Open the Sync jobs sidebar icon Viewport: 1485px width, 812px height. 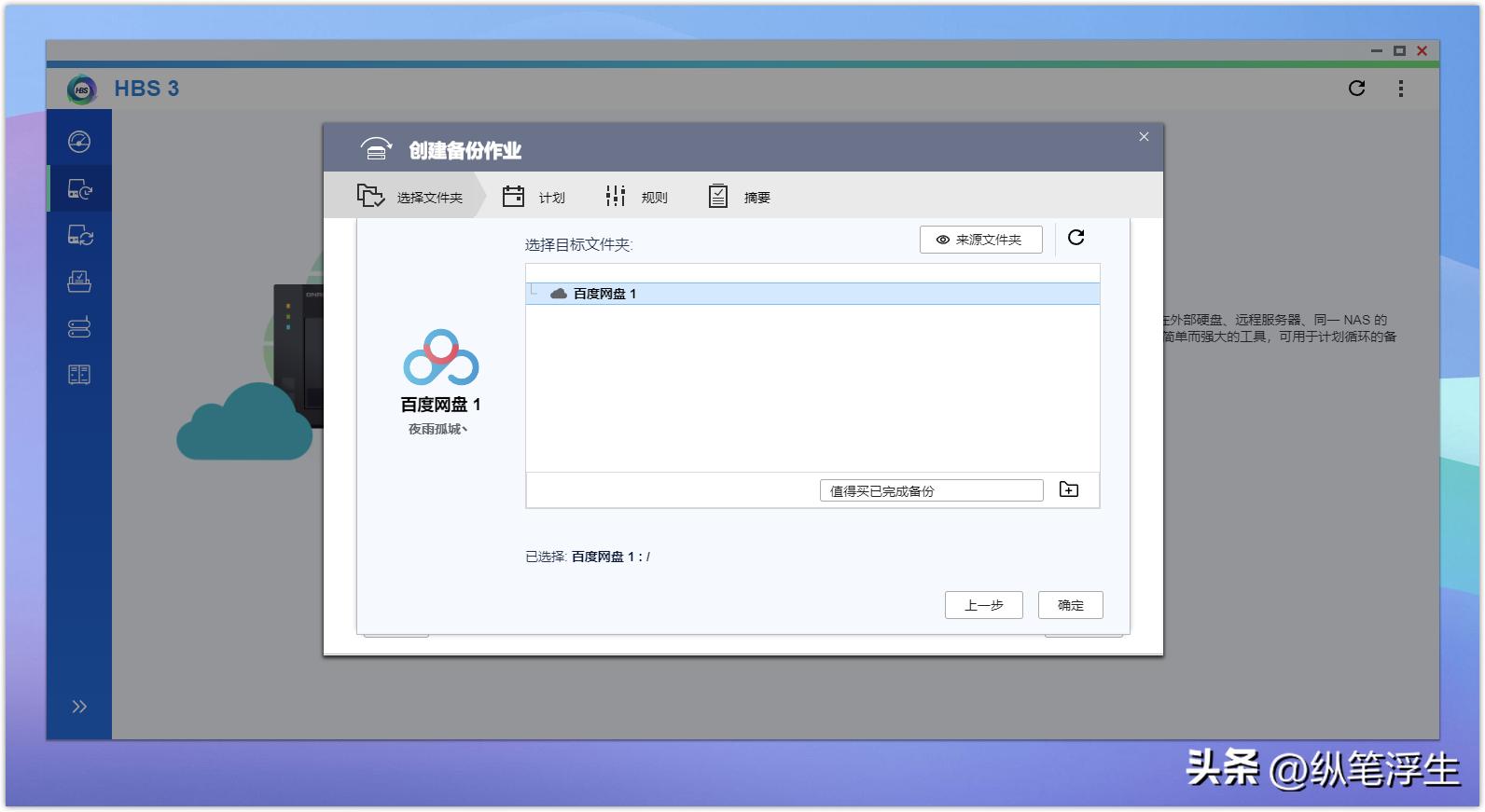tap(79, 235)
